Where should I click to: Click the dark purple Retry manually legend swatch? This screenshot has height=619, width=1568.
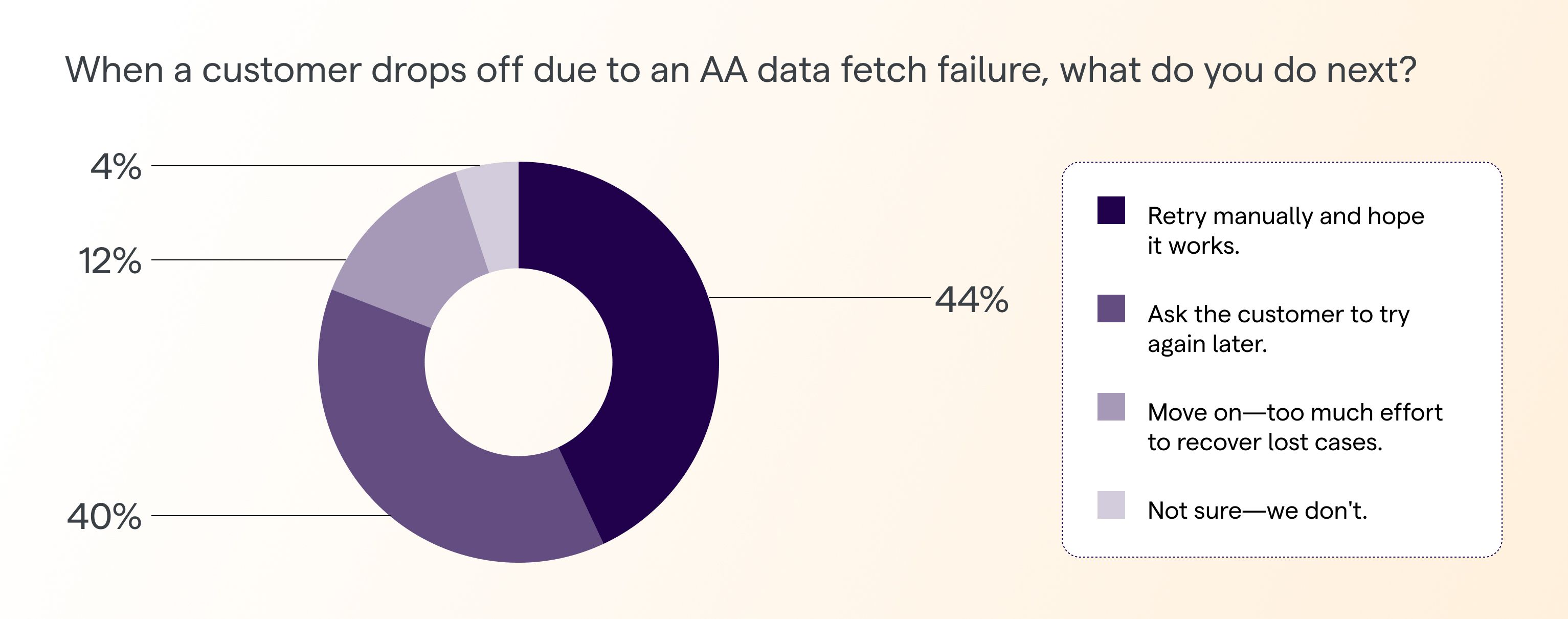(1111, 211)
